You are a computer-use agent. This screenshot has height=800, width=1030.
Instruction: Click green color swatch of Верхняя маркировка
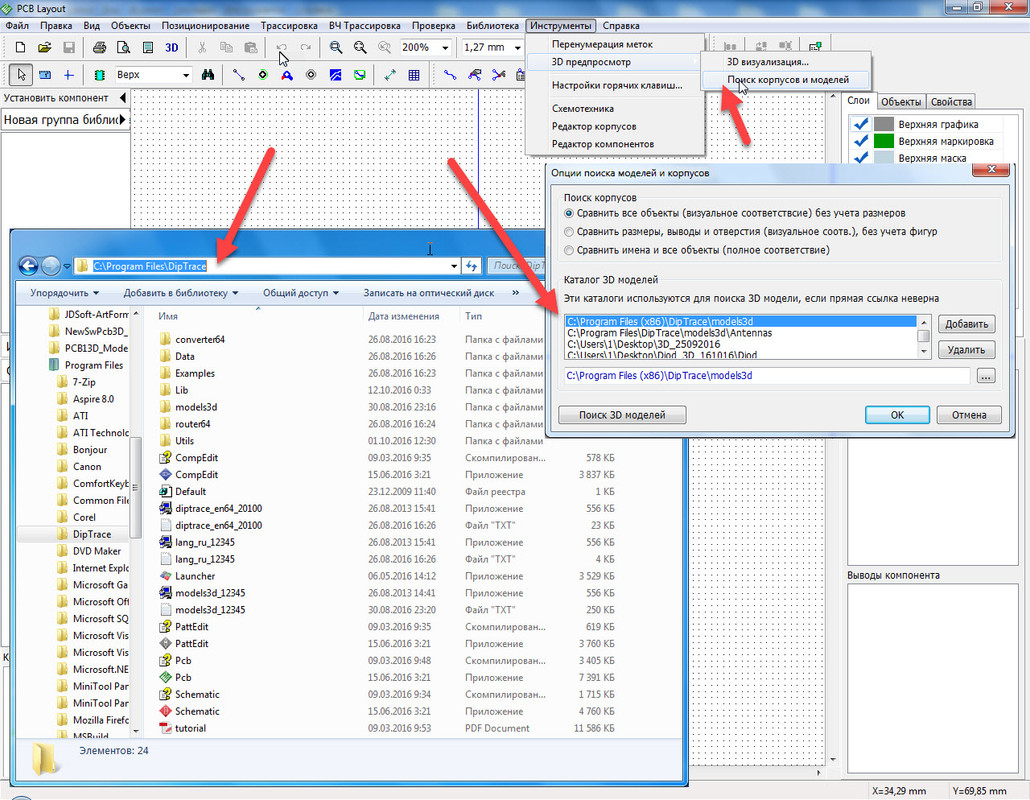click(x=884, y=141)
